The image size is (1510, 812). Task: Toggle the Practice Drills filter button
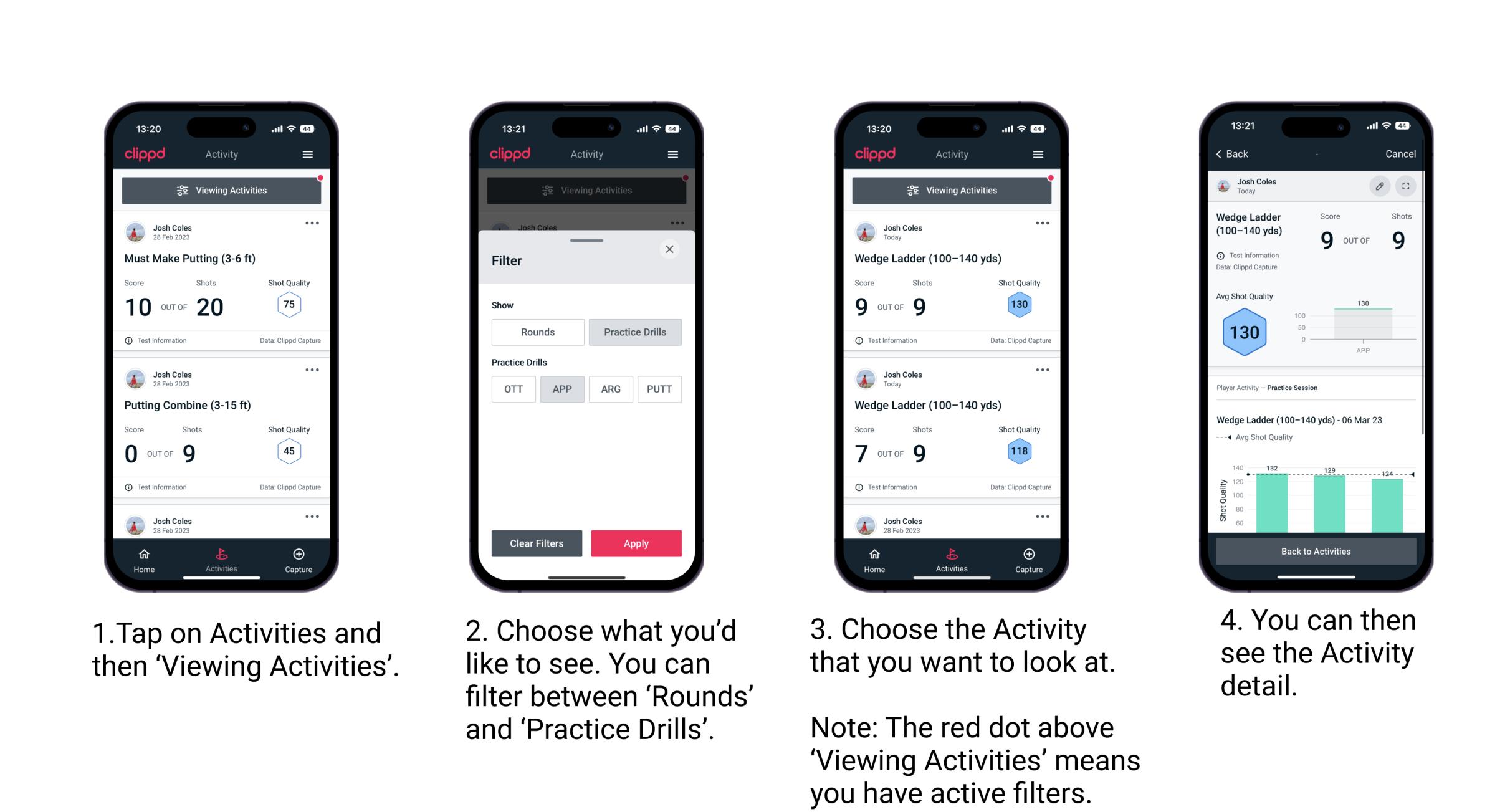635,332
